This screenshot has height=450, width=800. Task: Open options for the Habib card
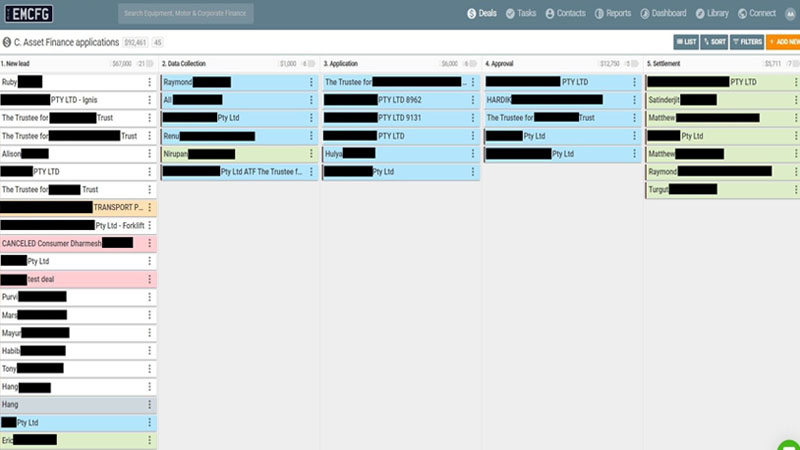(x=149, y=351)
